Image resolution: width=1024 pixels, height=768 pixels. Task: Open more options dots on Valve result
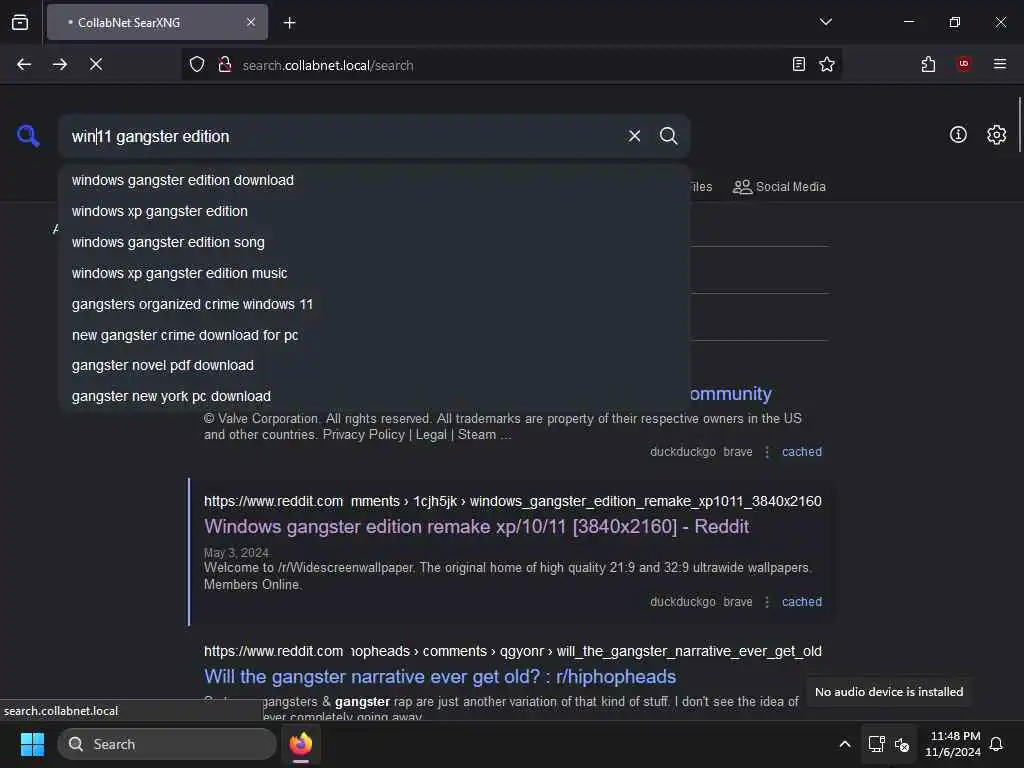coord(767,452)
